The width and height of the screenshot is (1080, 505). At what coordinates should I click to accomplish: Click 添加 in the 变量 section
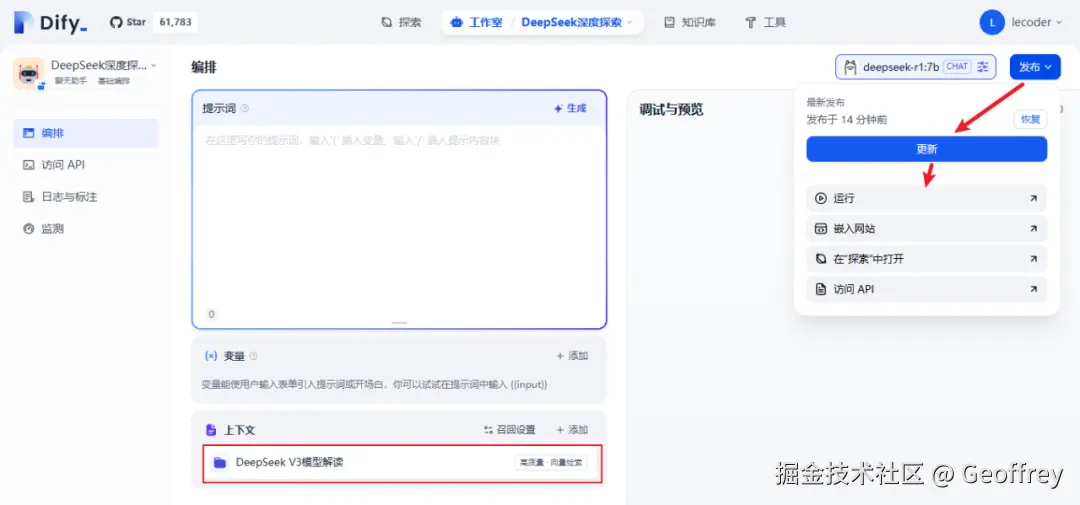point(572,355)
